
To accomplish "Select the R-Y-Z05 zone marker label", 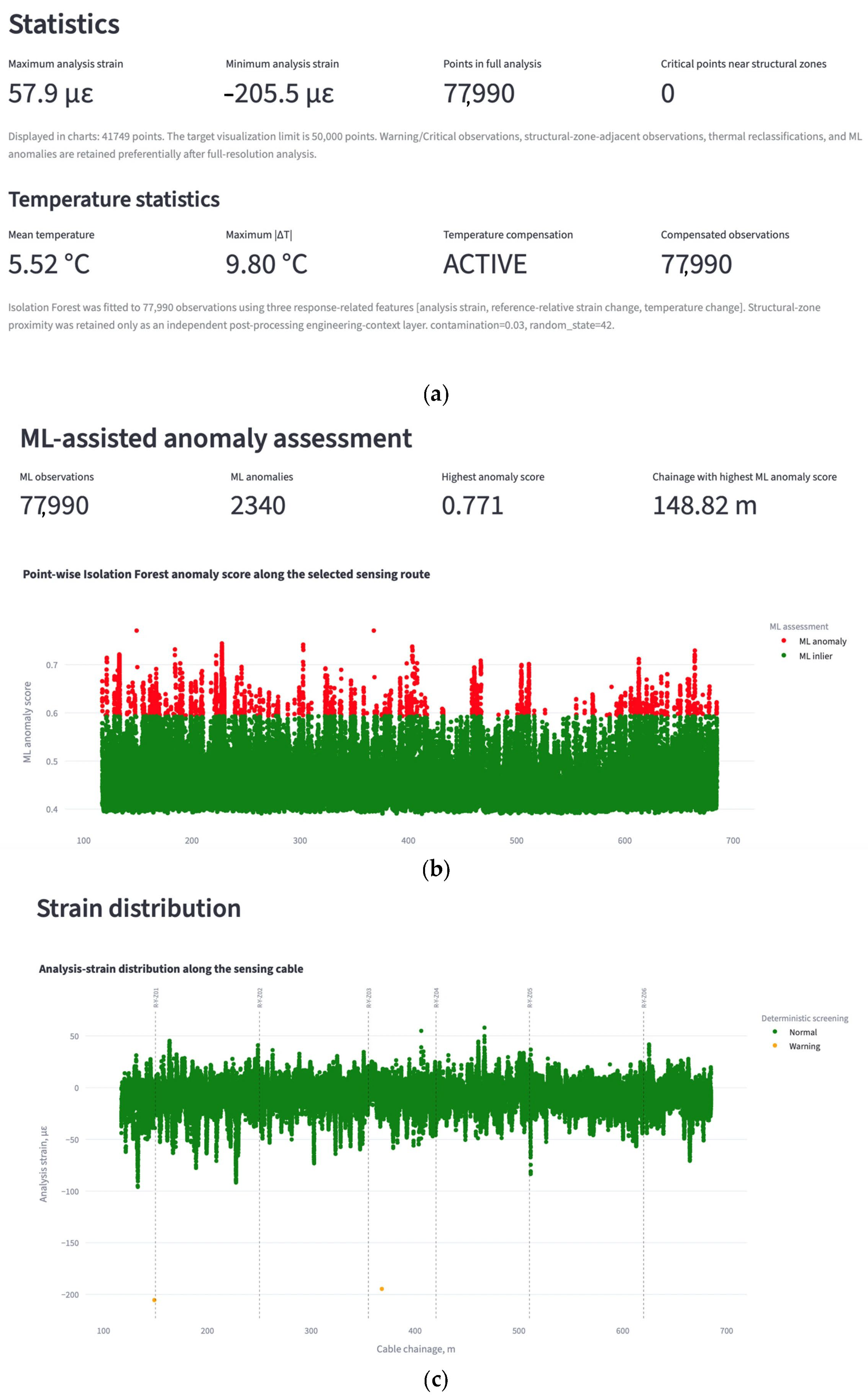I will 530,998.
